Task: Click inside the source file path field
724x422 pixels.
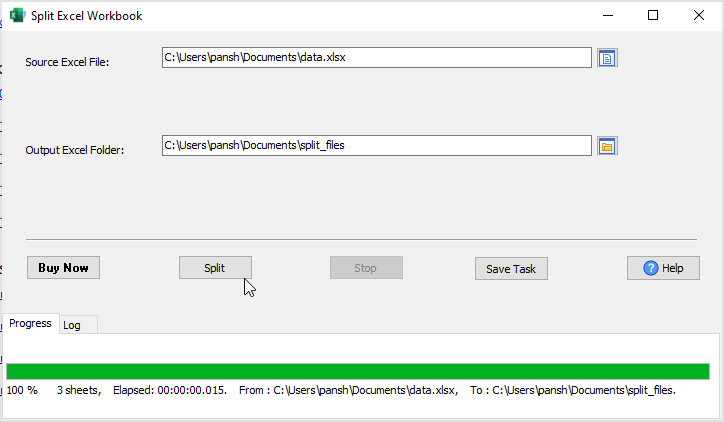Action: (x=376, y=58)
